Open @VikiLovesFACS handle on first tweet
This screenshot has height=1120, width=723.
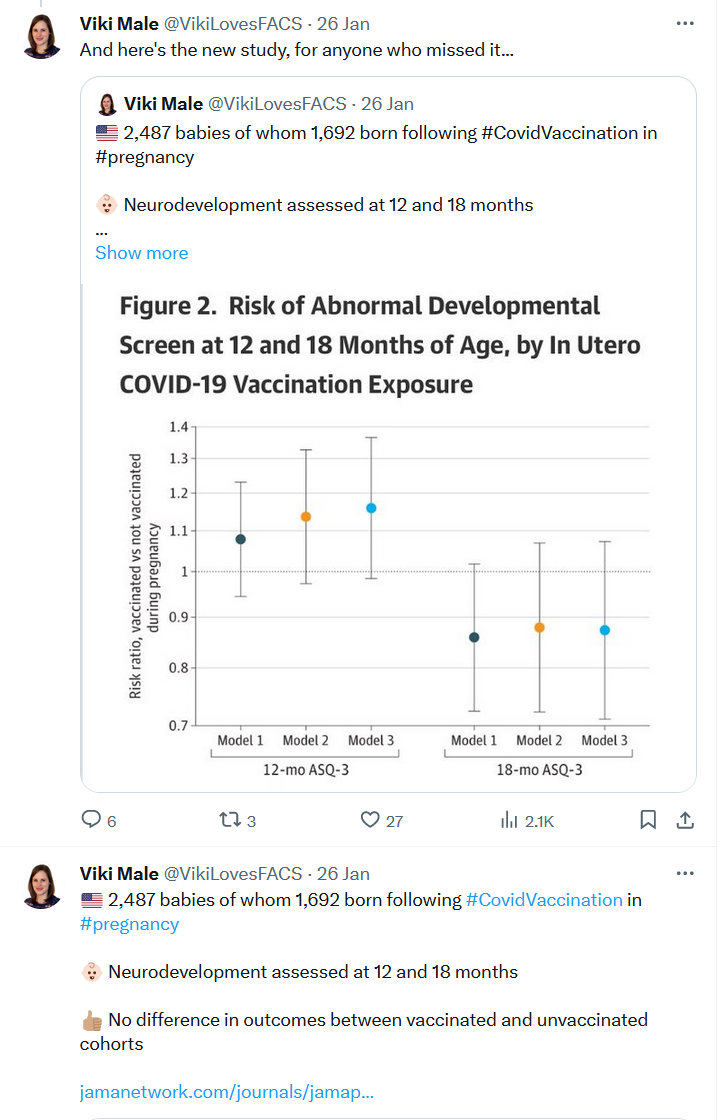point(233,24)
